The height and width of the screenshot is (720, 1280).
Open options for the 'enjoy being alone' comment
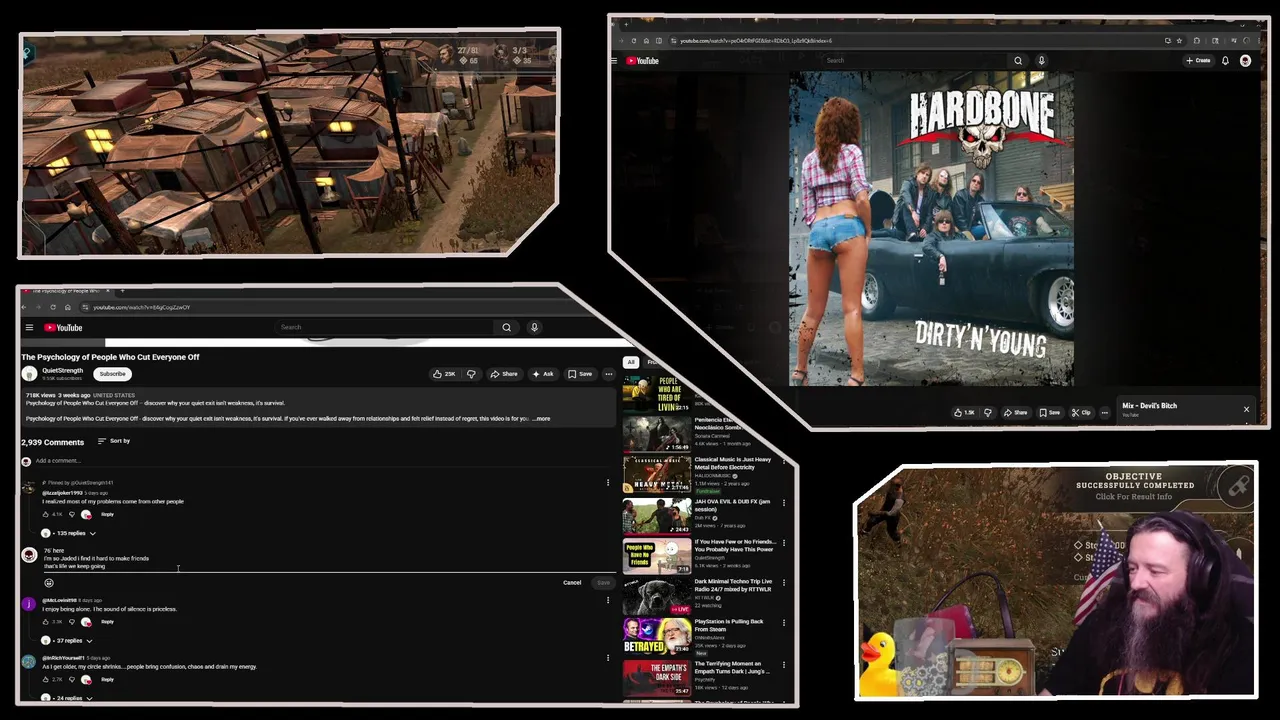point(607,600)
